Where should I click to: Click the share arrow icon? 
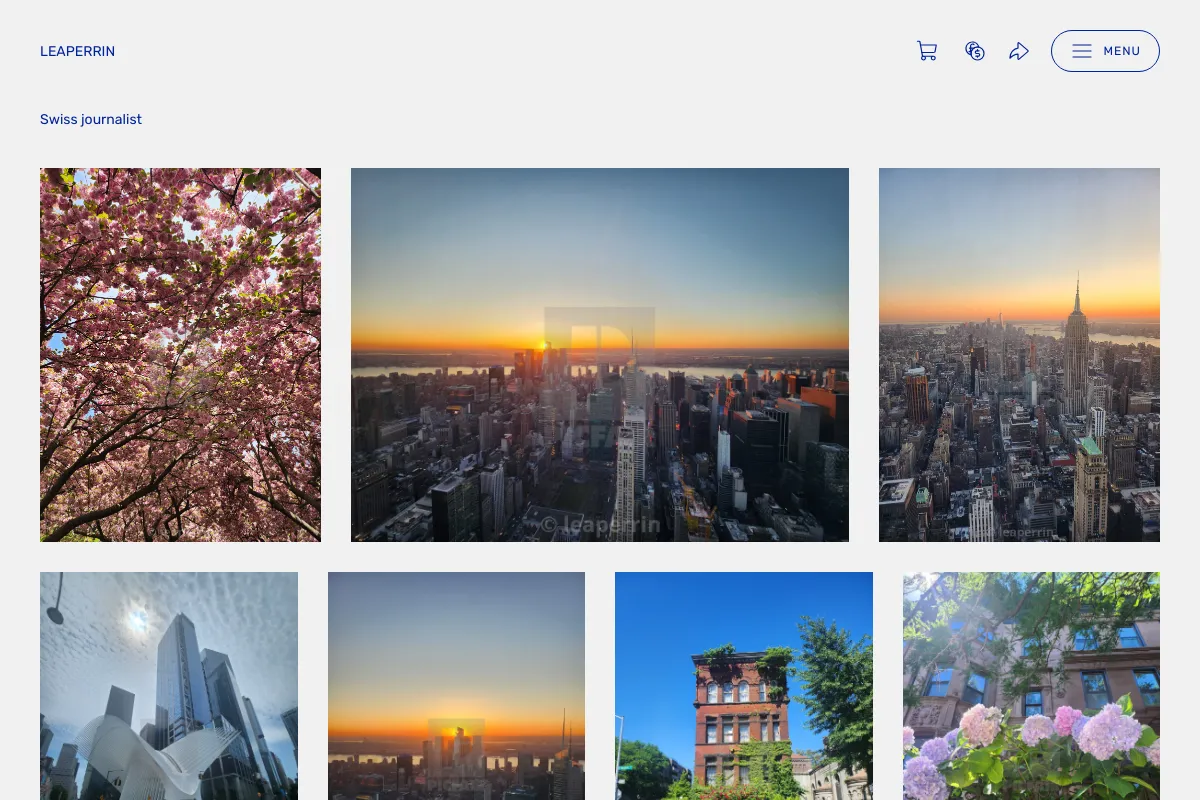1019,51
